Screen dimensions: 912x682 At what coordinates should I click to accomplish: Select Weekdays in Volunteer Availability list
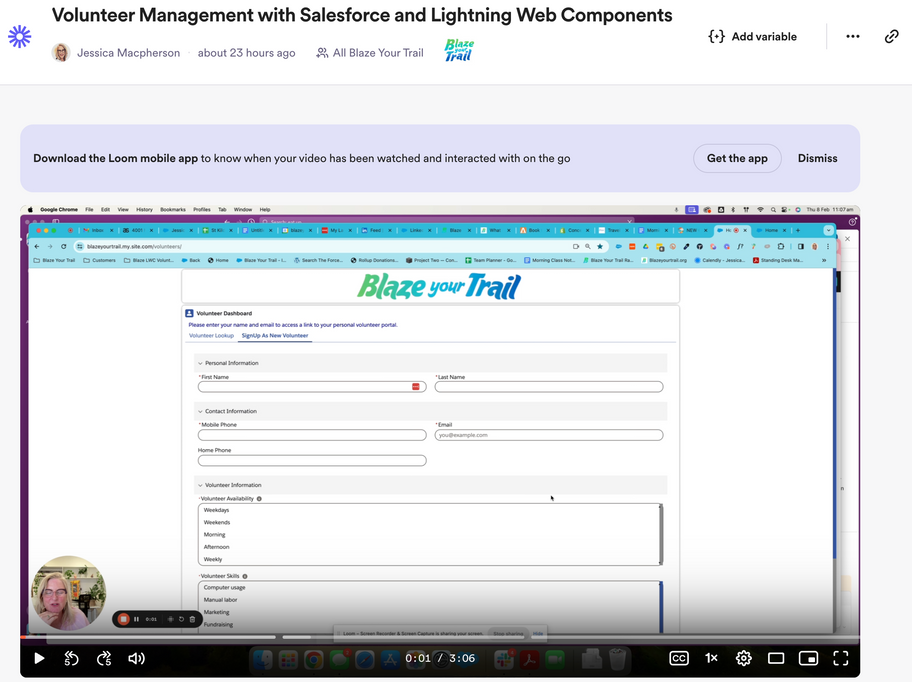(216, 510)
